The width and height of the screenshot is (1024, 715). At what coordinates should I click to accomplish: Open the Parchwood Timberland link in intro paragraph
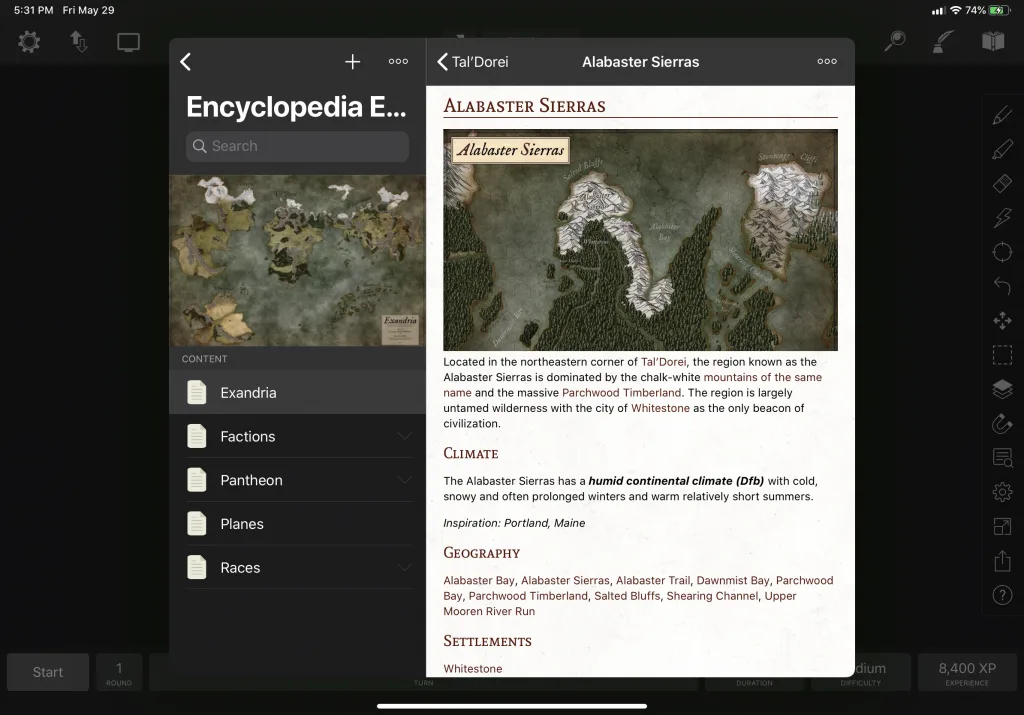[621, 392]
